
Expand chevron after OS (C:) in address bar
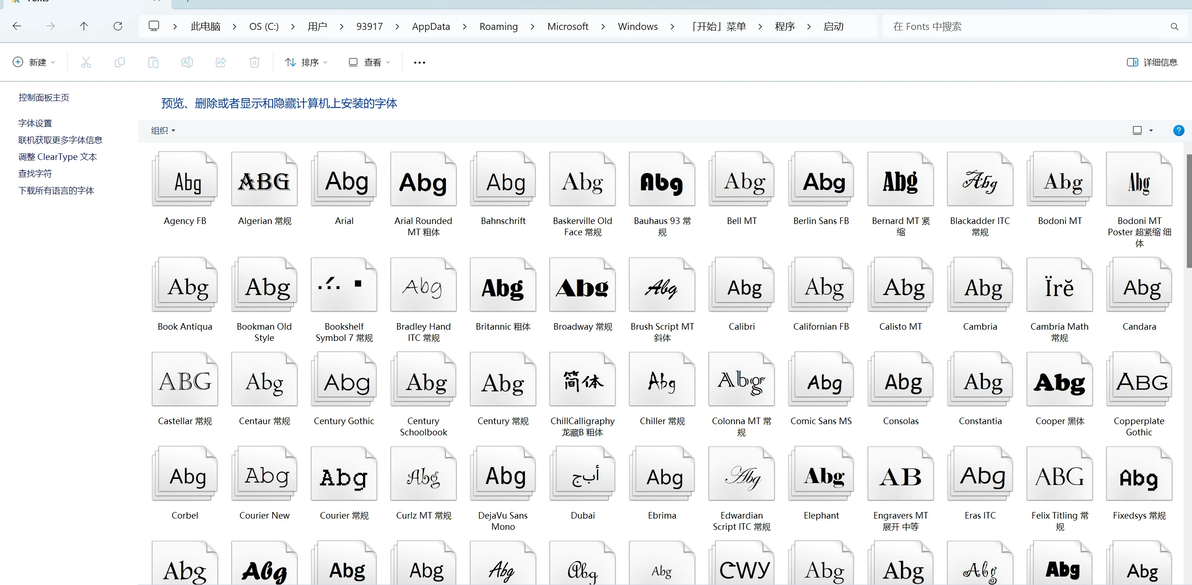293,27
